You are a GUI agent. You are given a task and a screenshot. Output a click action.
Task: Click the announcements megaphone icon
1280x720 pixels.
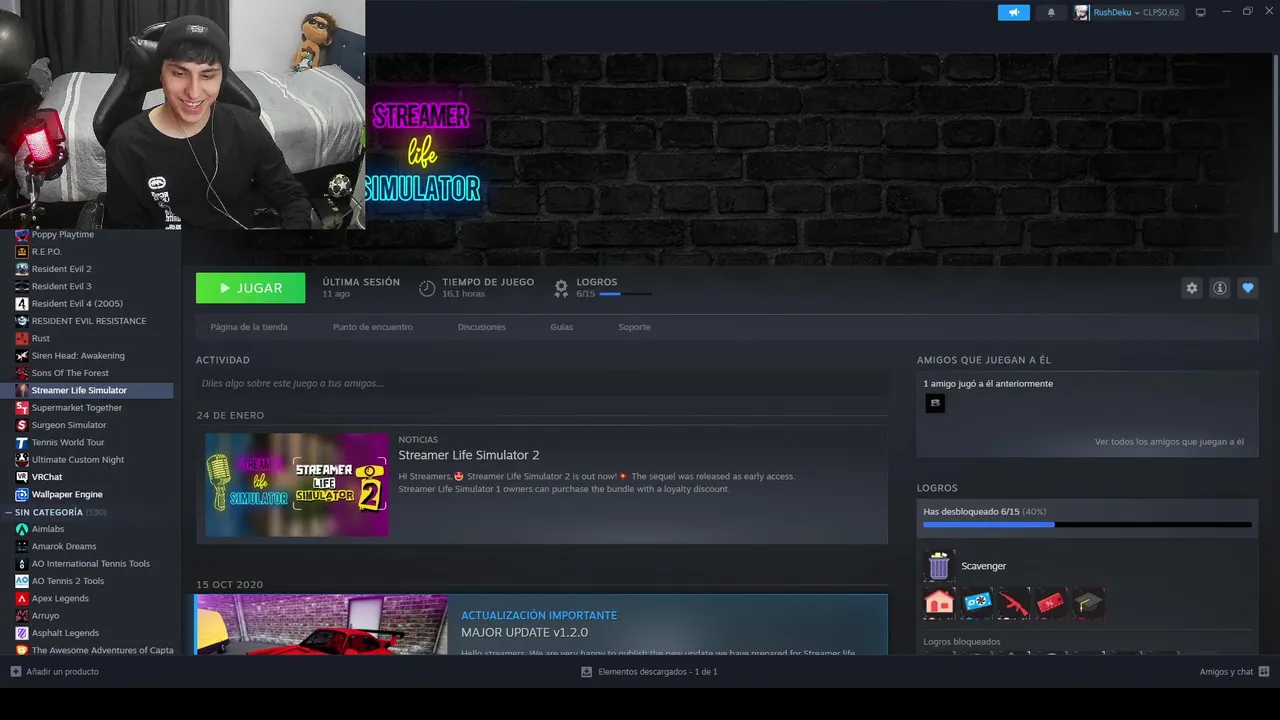(x=1013, y=13)
